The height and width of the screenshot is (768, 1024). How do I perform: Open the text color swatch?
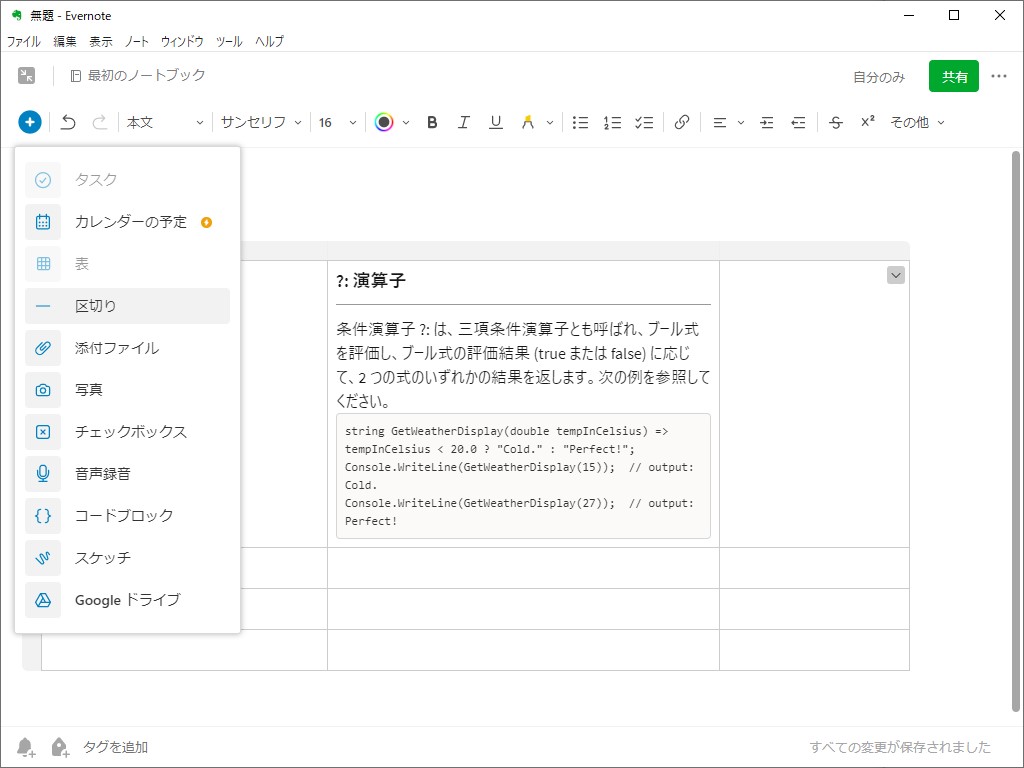click(x=383, y=121)
